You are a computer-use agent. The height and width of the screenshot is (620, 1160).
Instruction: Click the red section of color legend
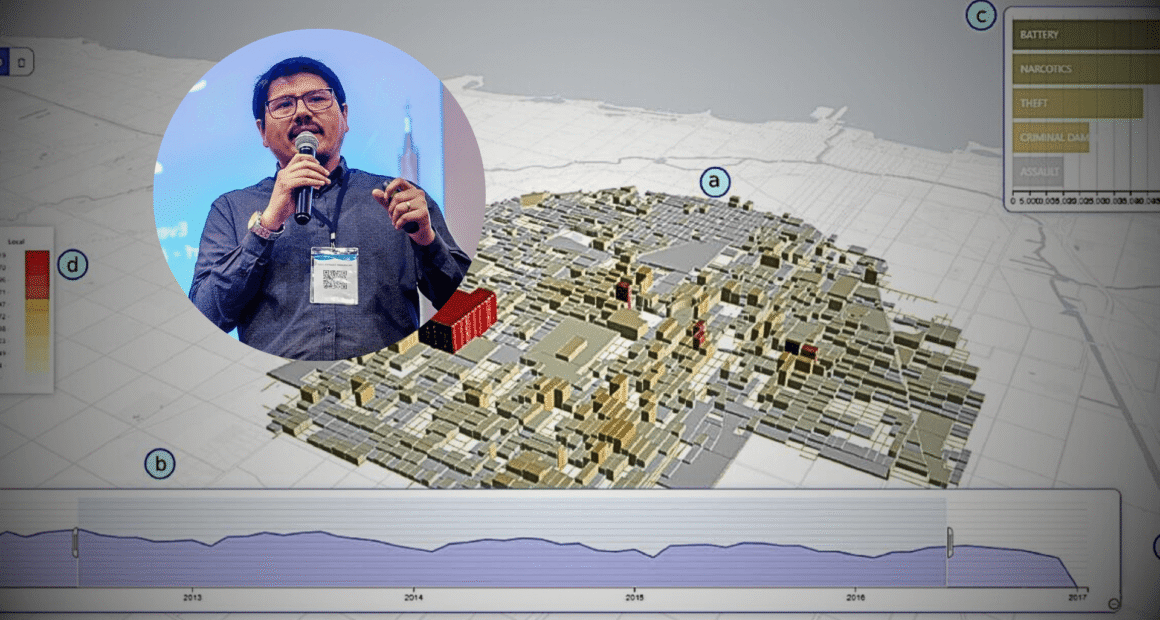[37, 272]
